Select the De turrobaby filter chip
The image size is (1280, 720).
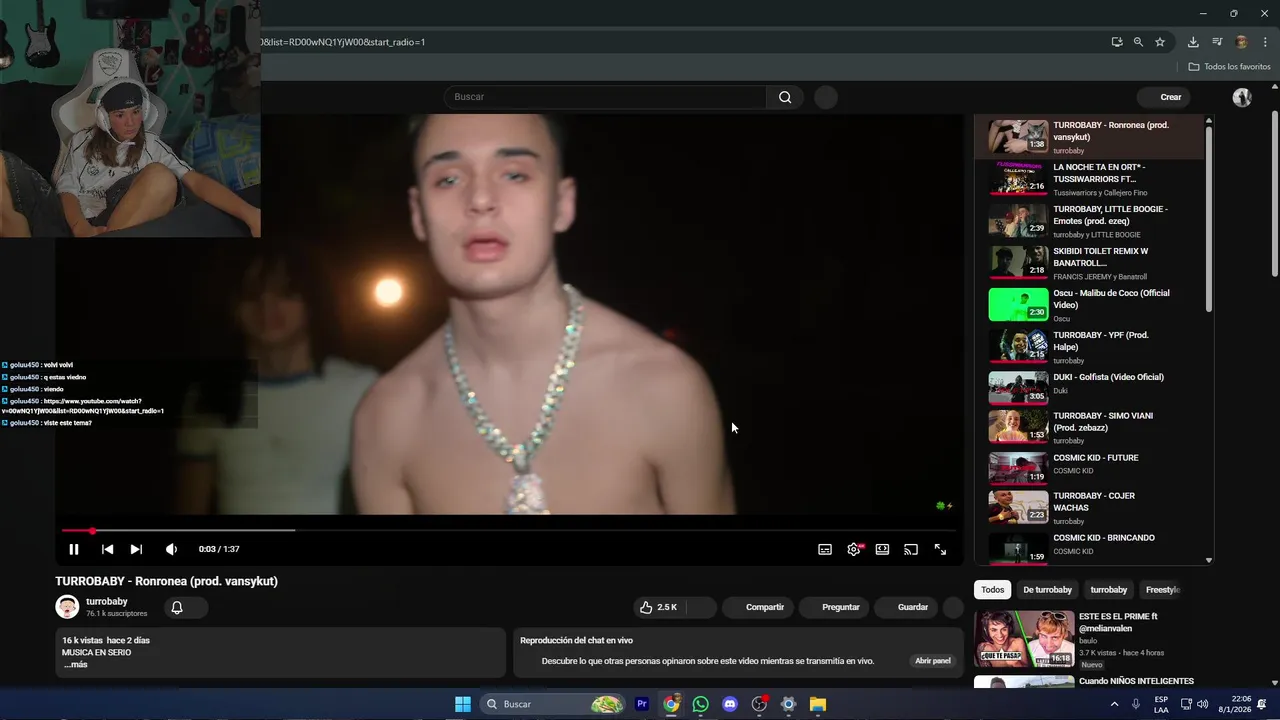pos(1047,590)
